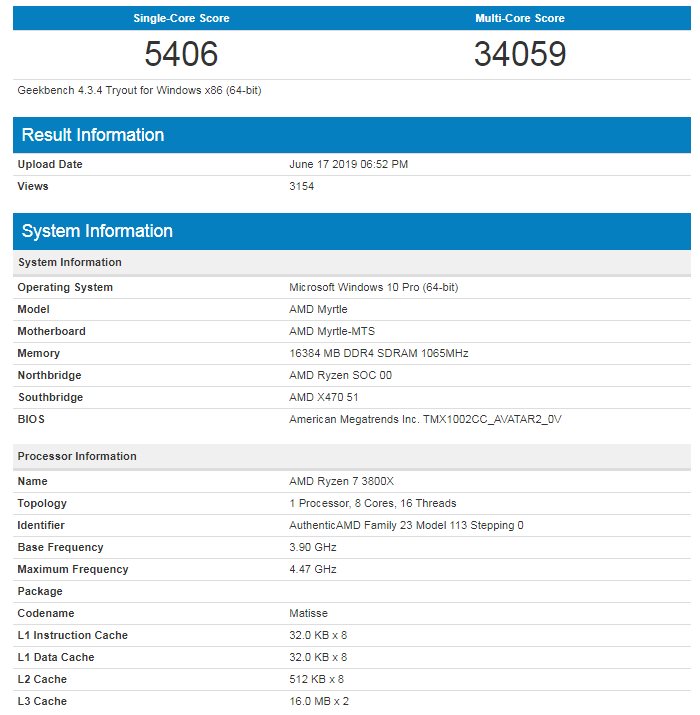Click the System Information blue header
The image size is (700, 715).
[352, 231]
